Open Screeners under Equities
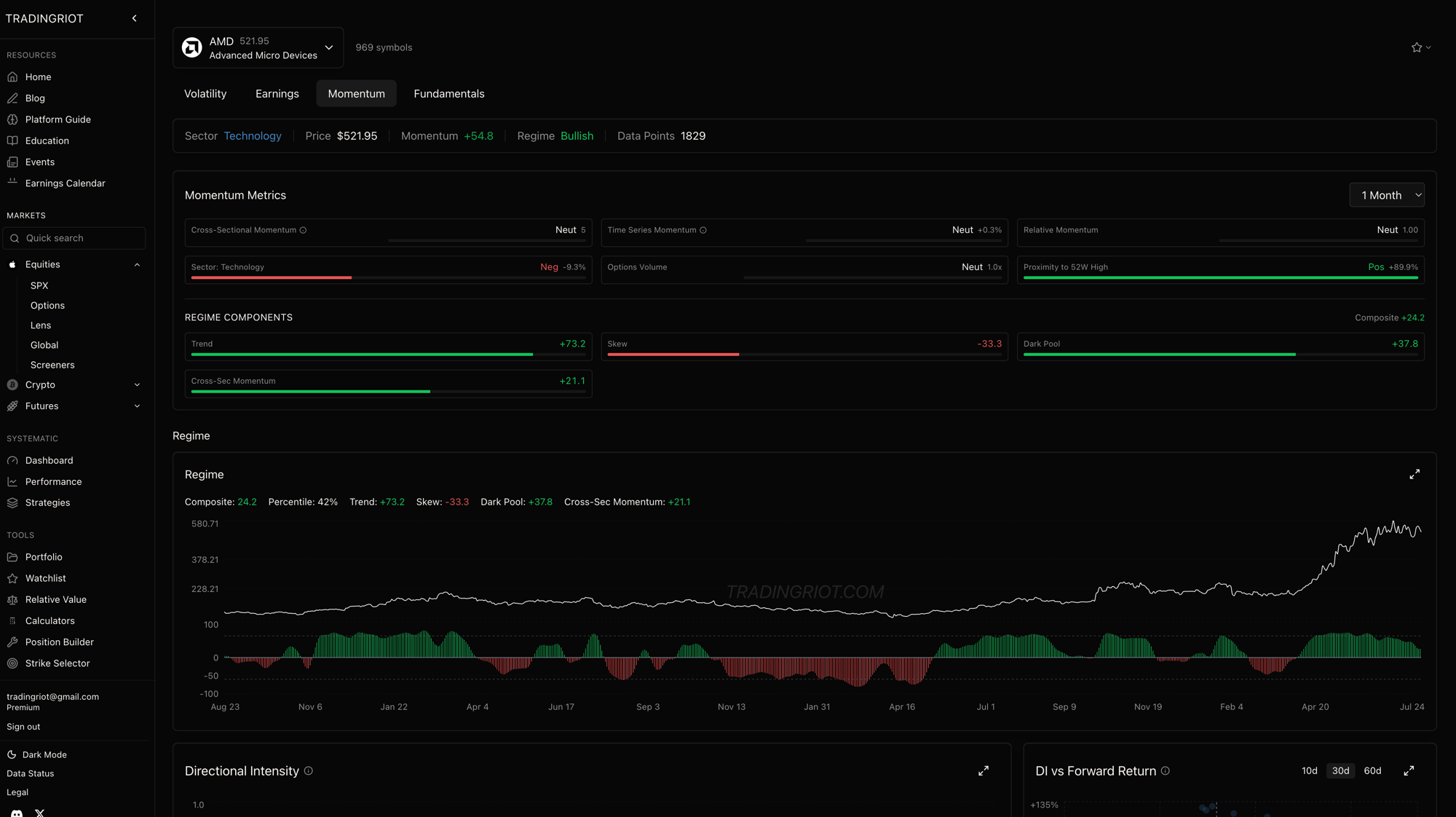1456x817 pixels. 52,364
